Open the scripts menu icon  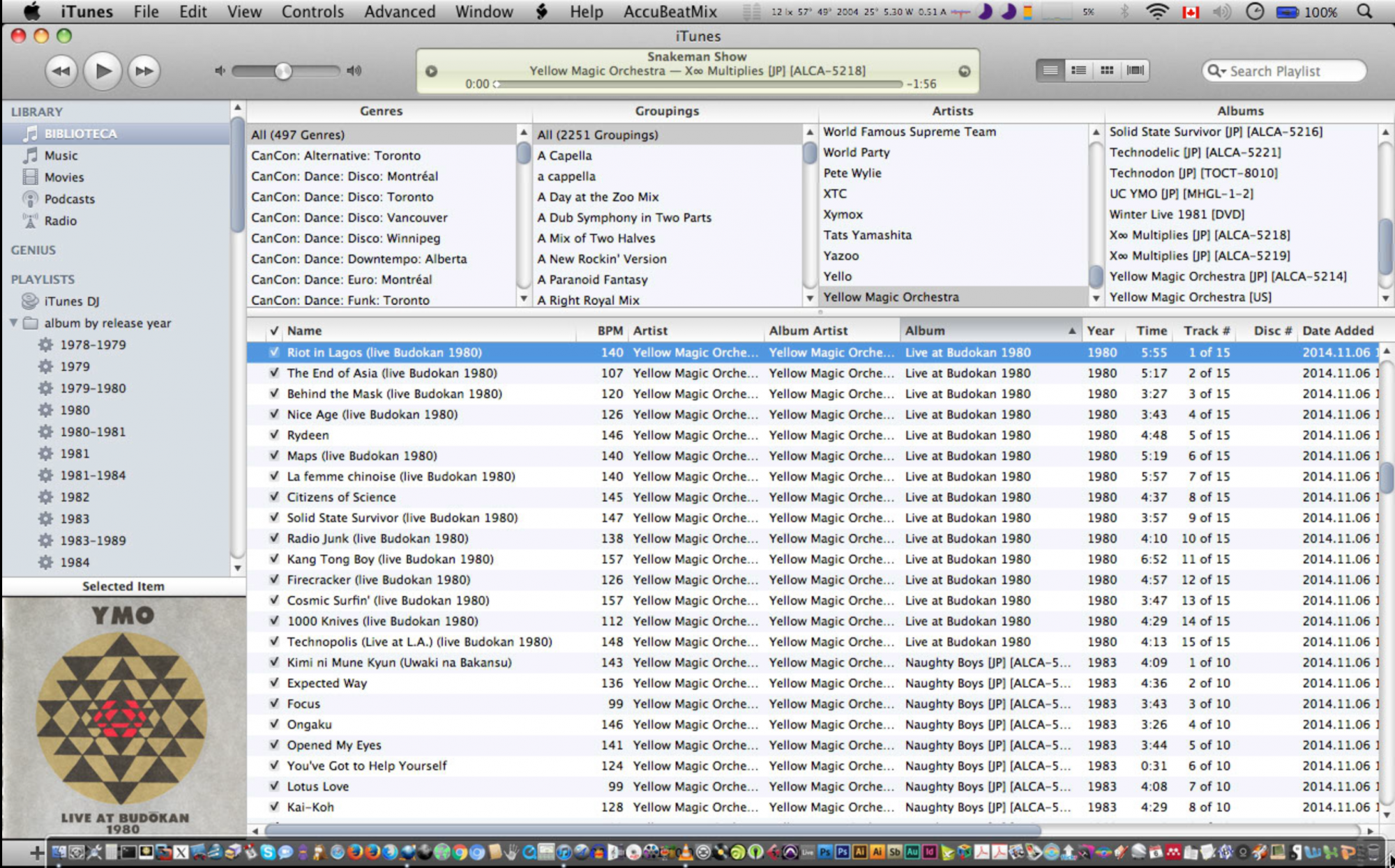(542, 11)
